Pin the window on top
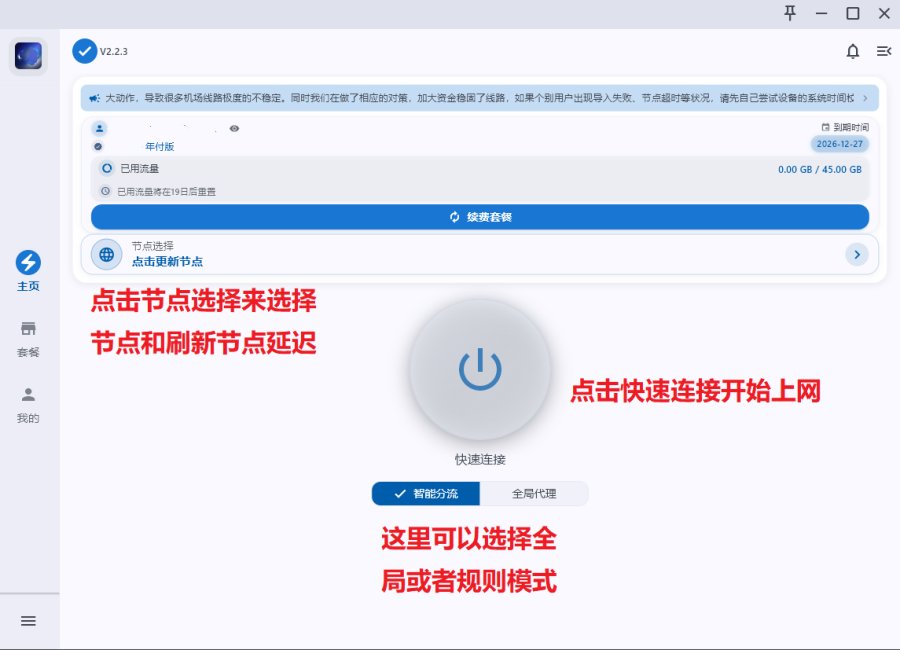Screen dimensions: 900x650 tap(790, 13)
